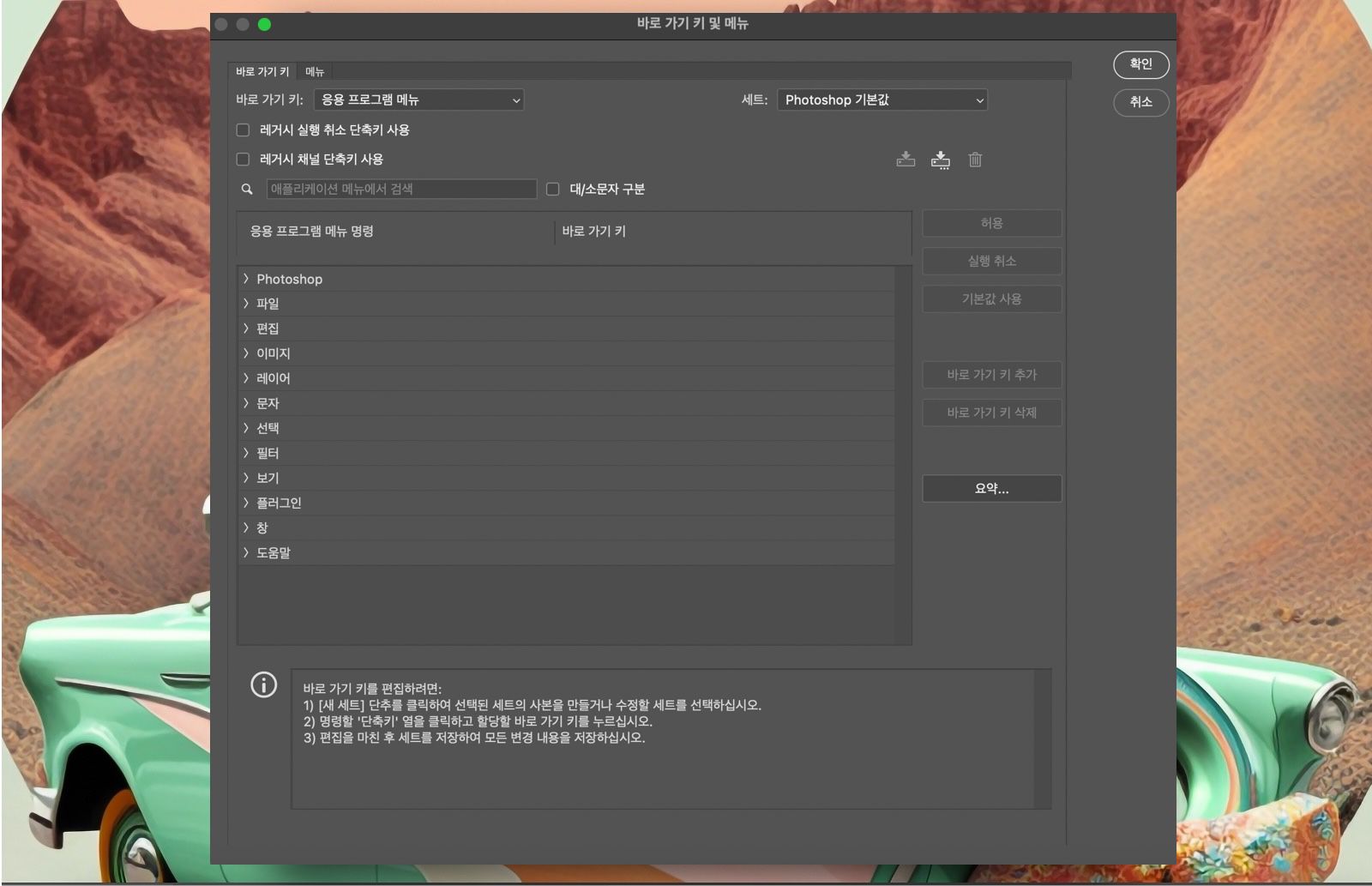The height and width of the screenshot is (886, 1372).
Task: Expand the 레이어 commands group
Action: 247,378
